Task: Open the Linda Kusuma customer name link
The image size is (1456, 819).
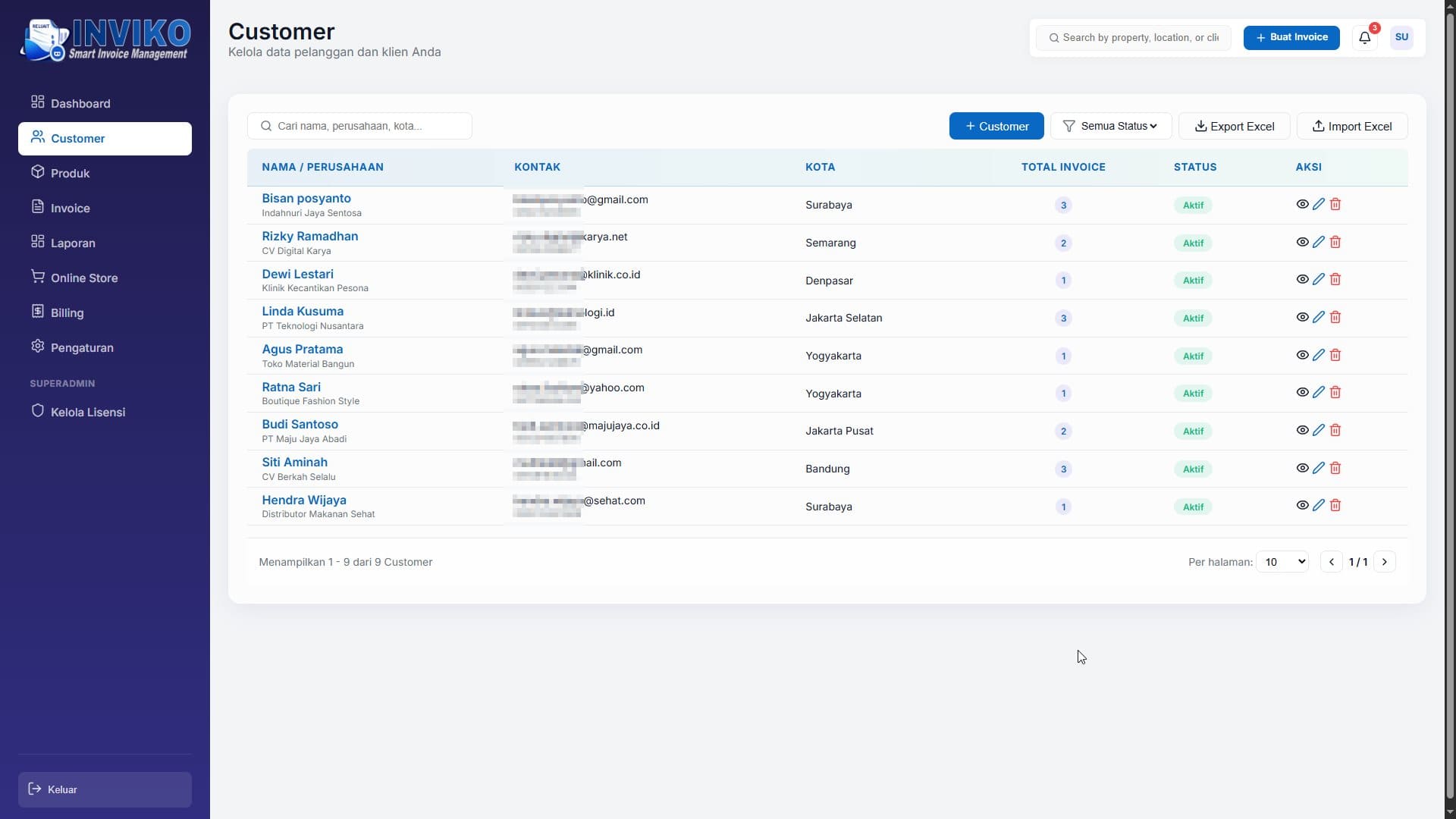Action: (303, 311)
